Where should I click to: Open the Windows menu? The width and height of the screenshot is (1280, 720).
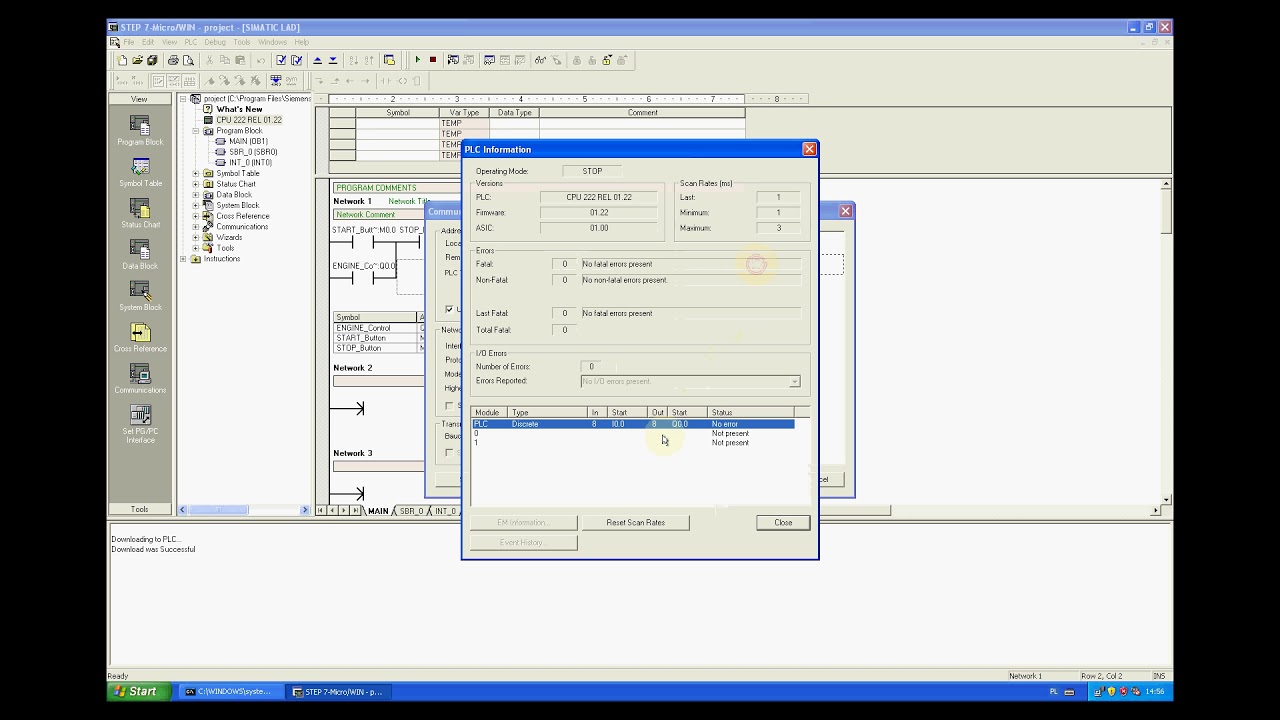click(x=272, y=42)
